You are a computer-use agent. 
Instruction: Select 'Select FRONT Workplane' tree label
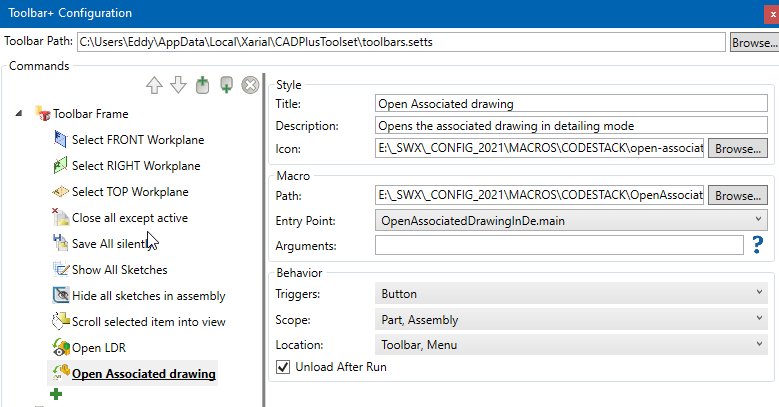[x=138, y=140]
